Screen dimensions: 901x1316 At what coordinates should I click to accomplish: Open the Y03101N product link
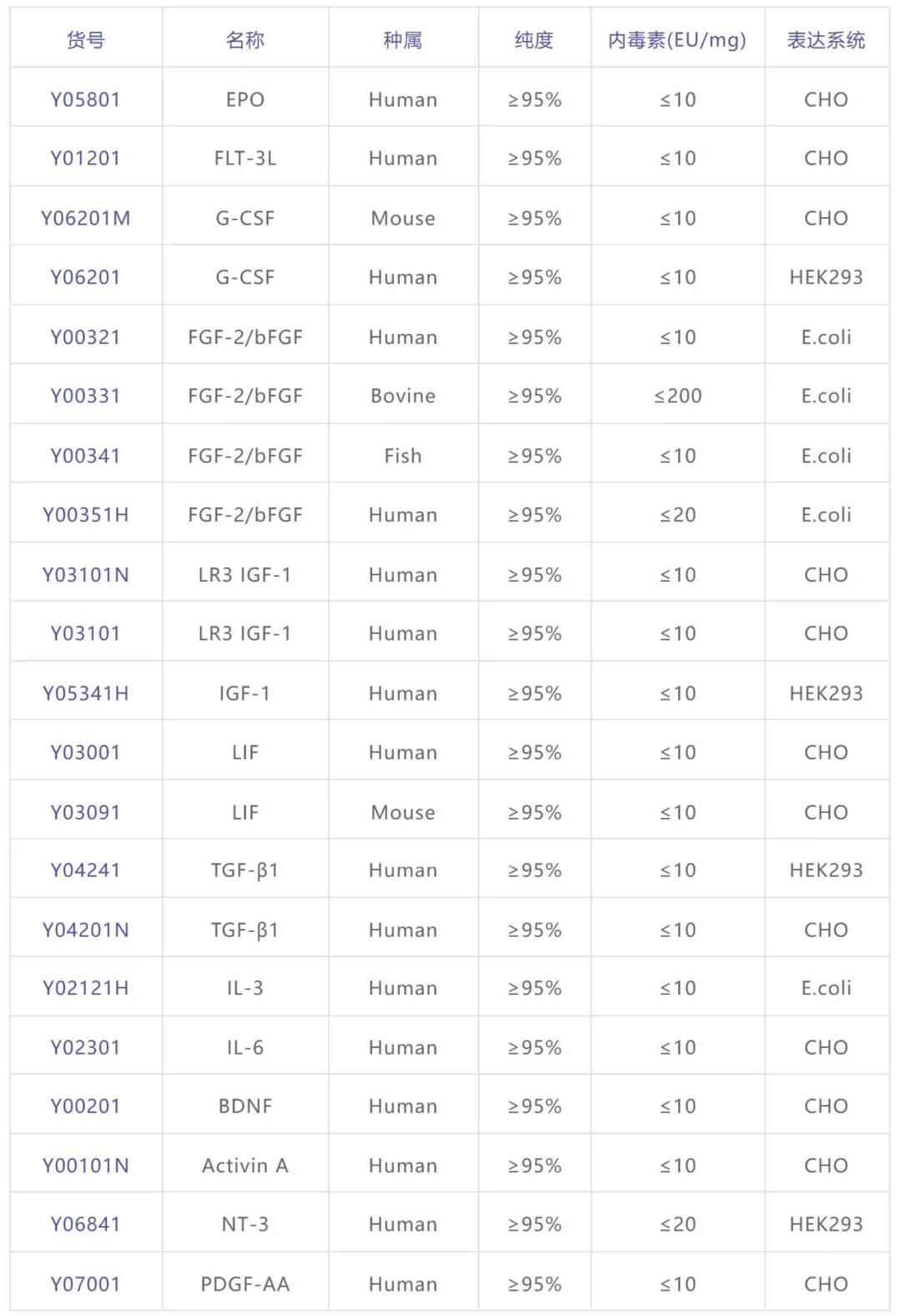click(85, 575)
